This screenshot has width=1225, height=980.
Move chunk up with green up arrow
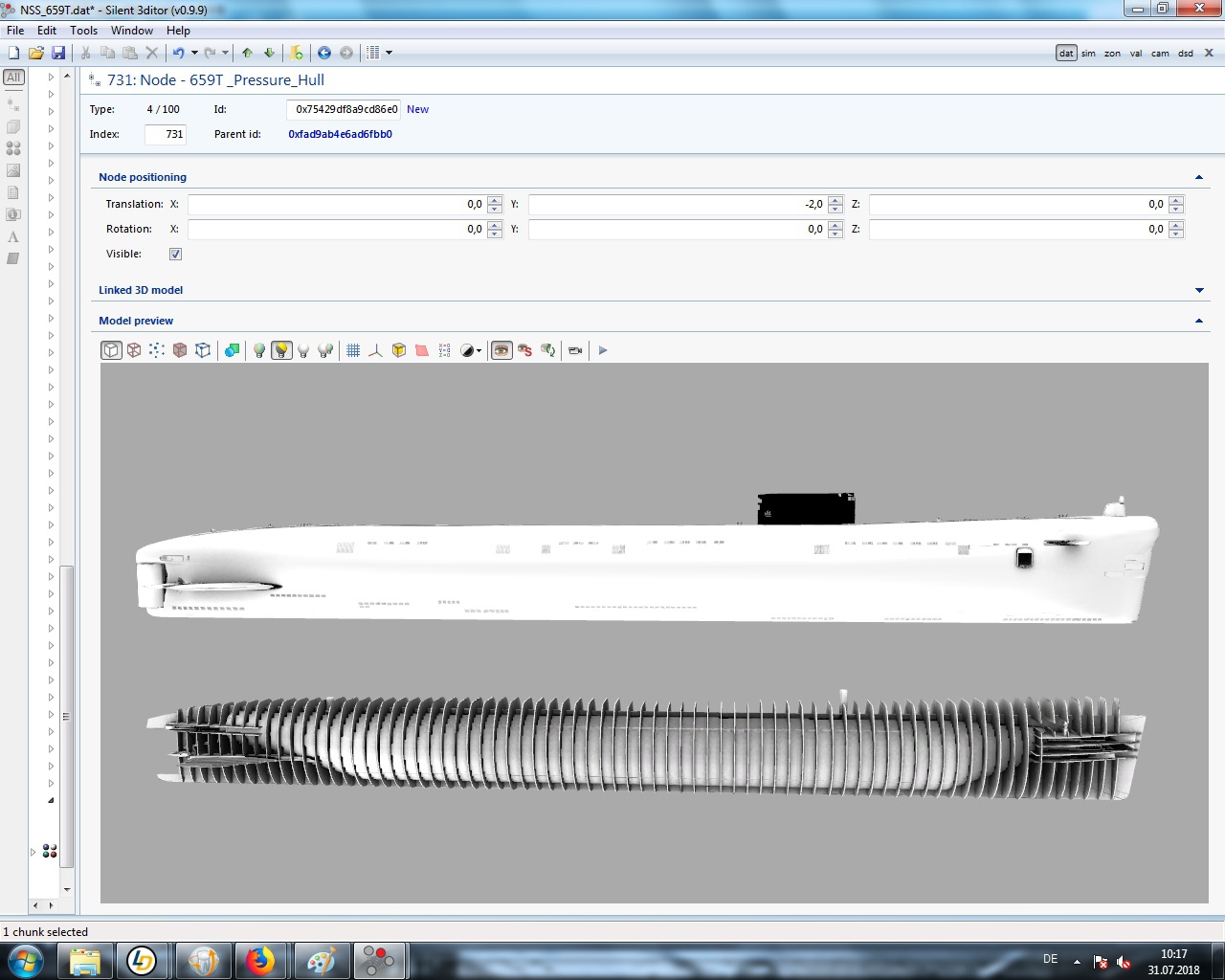[x=247, y=53]
